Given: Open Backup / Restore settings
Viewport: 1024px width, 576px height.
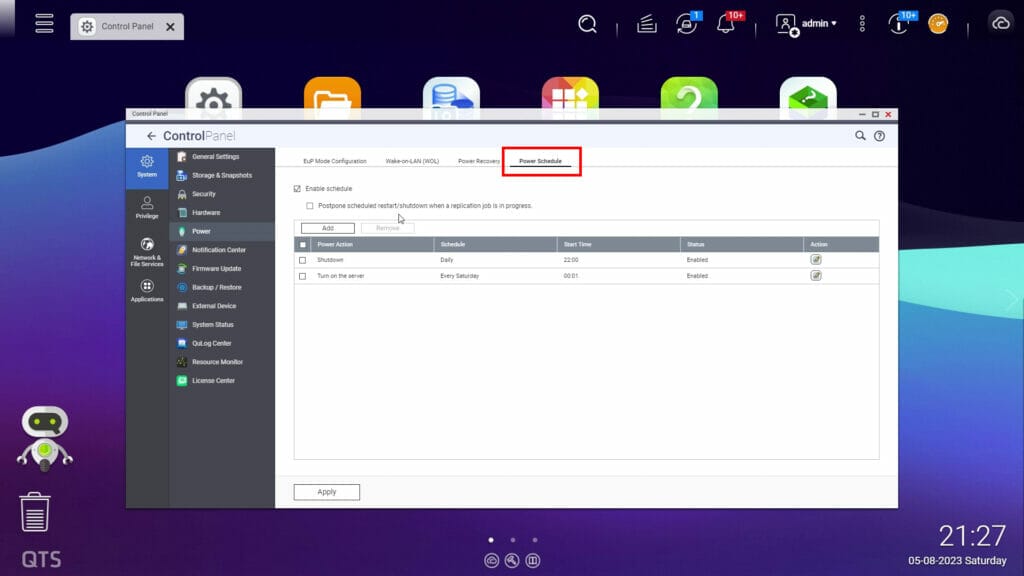Looking at the screenshot, I should pyautogui.click(x=218, y=286).
